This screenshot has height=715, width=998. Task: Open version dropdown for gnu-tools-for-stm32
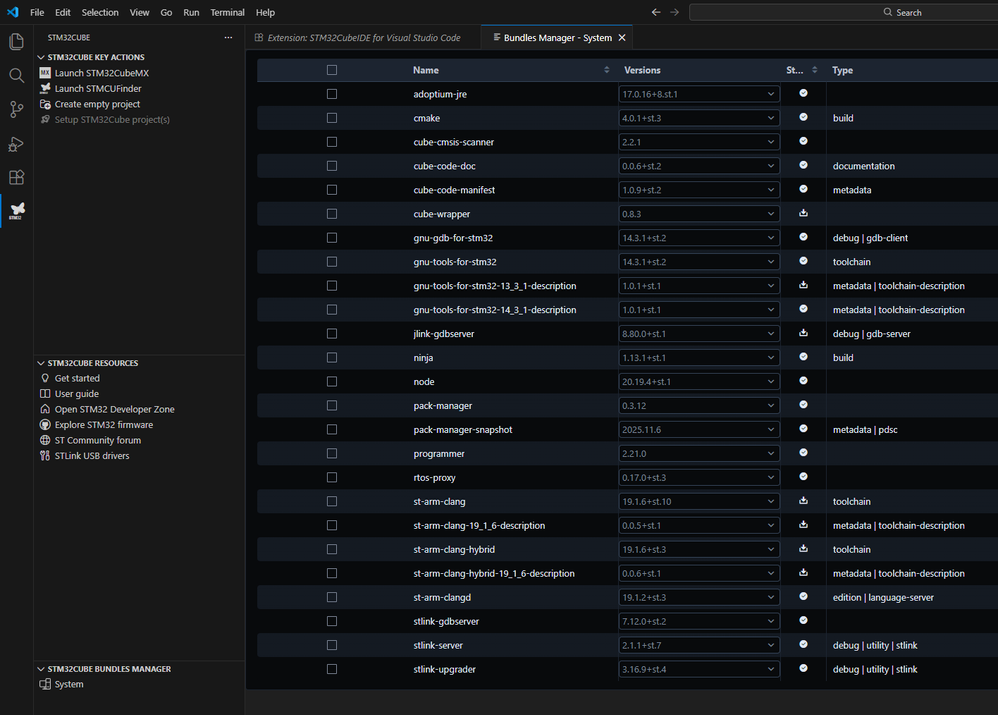(x=699, y=262)
